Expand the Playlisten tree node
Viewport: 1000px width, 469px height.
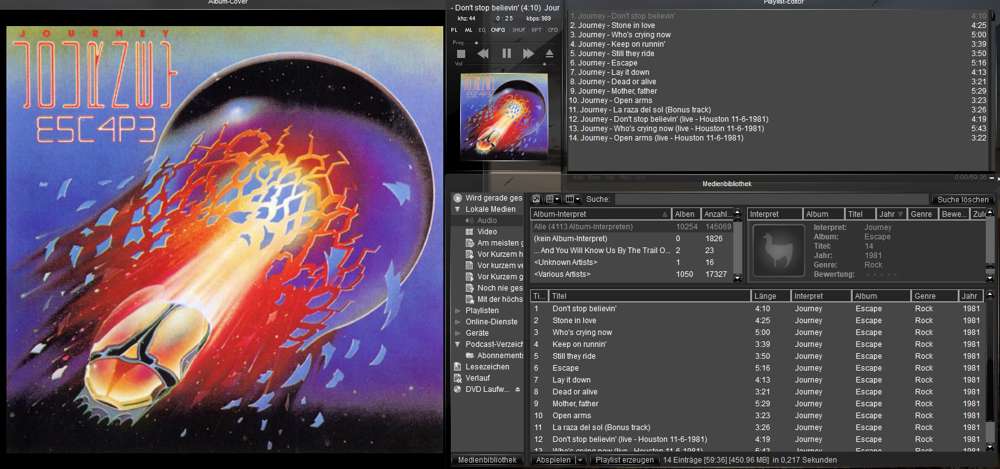point(458,311)
